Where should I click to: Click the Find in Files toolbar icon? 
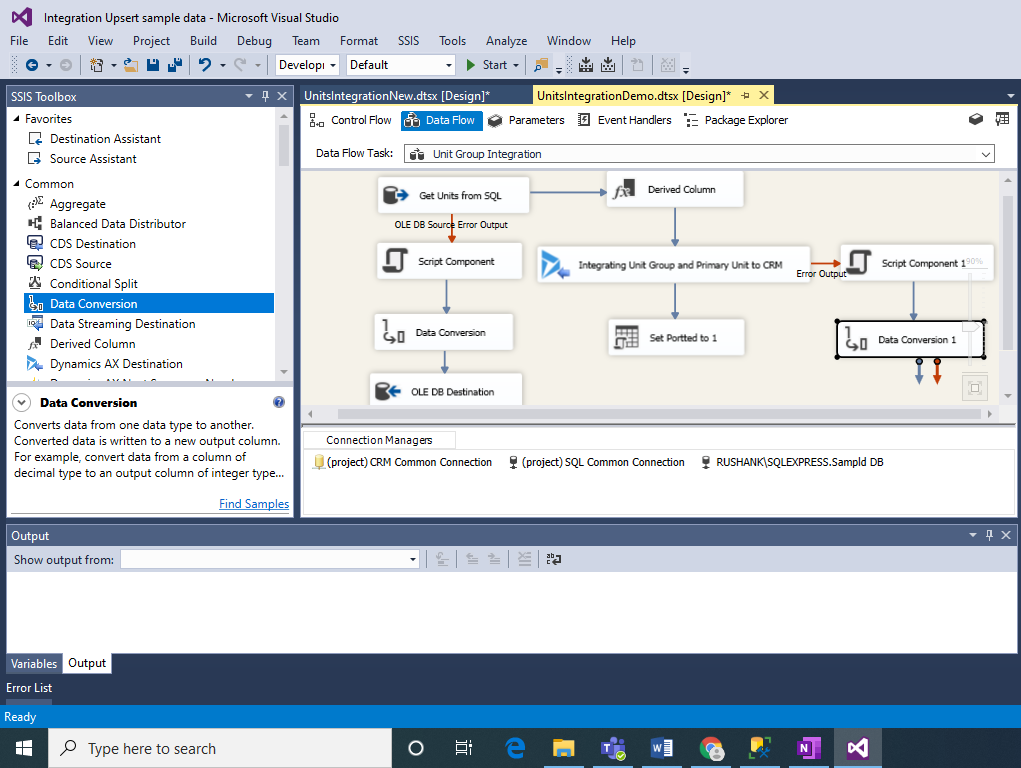(x=540, y=64)
